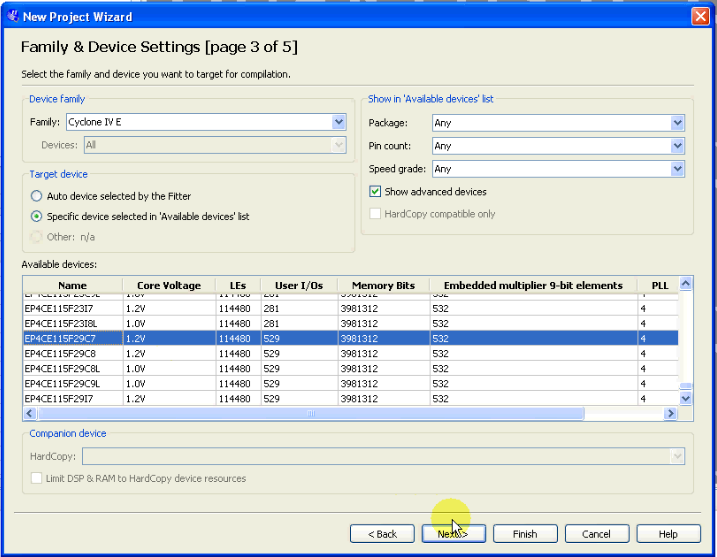Proceed with the Next button
The height and width of the screenshot is (557, 717).
[453, 534]
